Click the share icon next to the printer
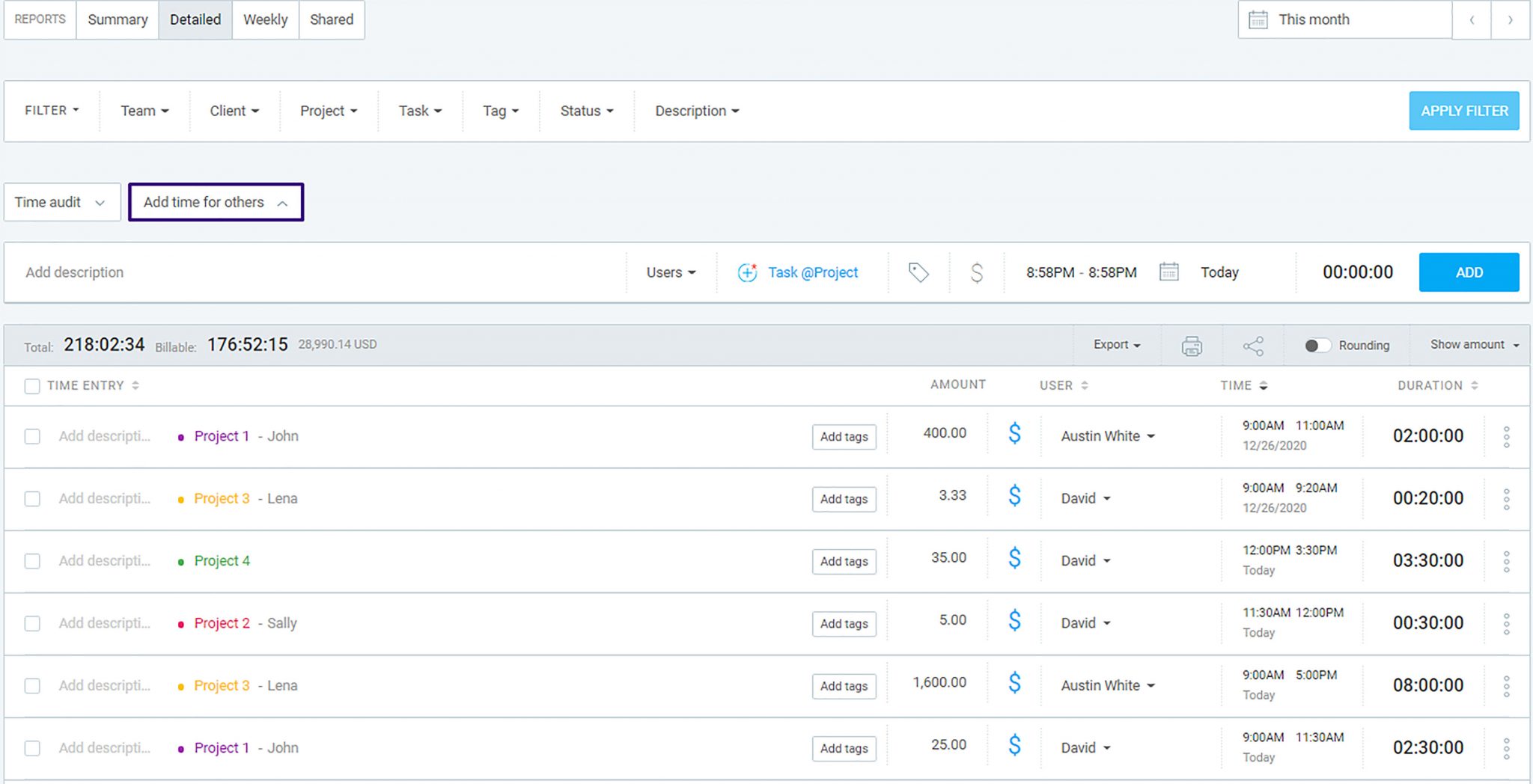Screen dimensions: 1533x784 (1253, 346)
